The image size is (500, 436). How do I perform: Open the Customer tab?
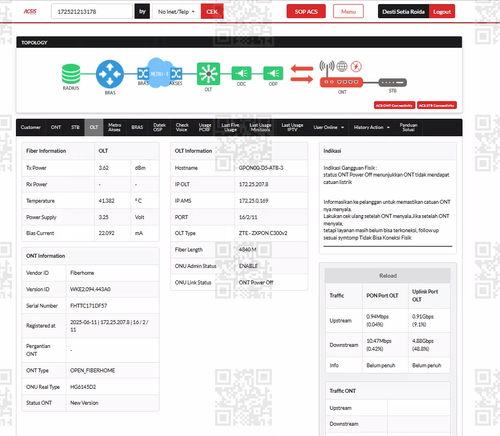[x=31, y=127]
